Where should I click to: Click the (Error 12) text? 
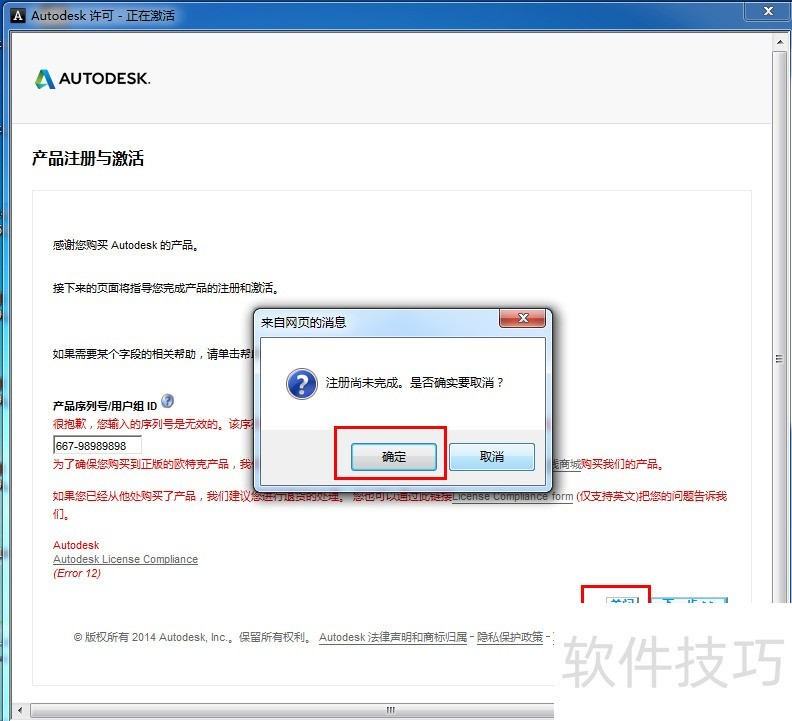(x=77, y=573)
